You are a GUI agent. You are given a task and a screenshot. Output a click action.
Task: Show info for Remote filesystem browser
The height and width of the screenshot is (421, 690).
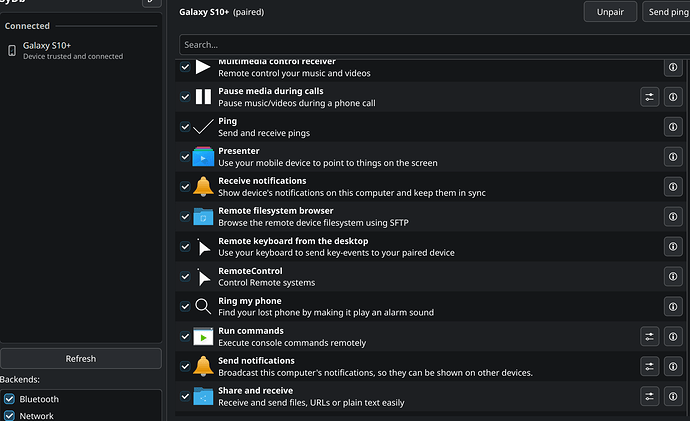(673, 216)
